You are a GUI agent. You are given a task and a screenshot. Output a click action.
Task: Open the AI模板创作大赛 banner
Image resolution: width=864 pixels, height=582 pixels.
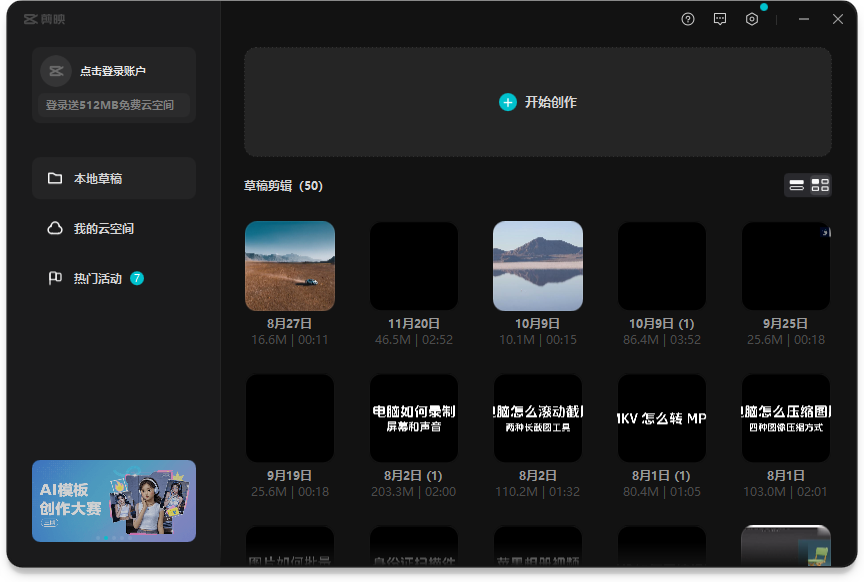pyautogui.click(x=113, y=500)
